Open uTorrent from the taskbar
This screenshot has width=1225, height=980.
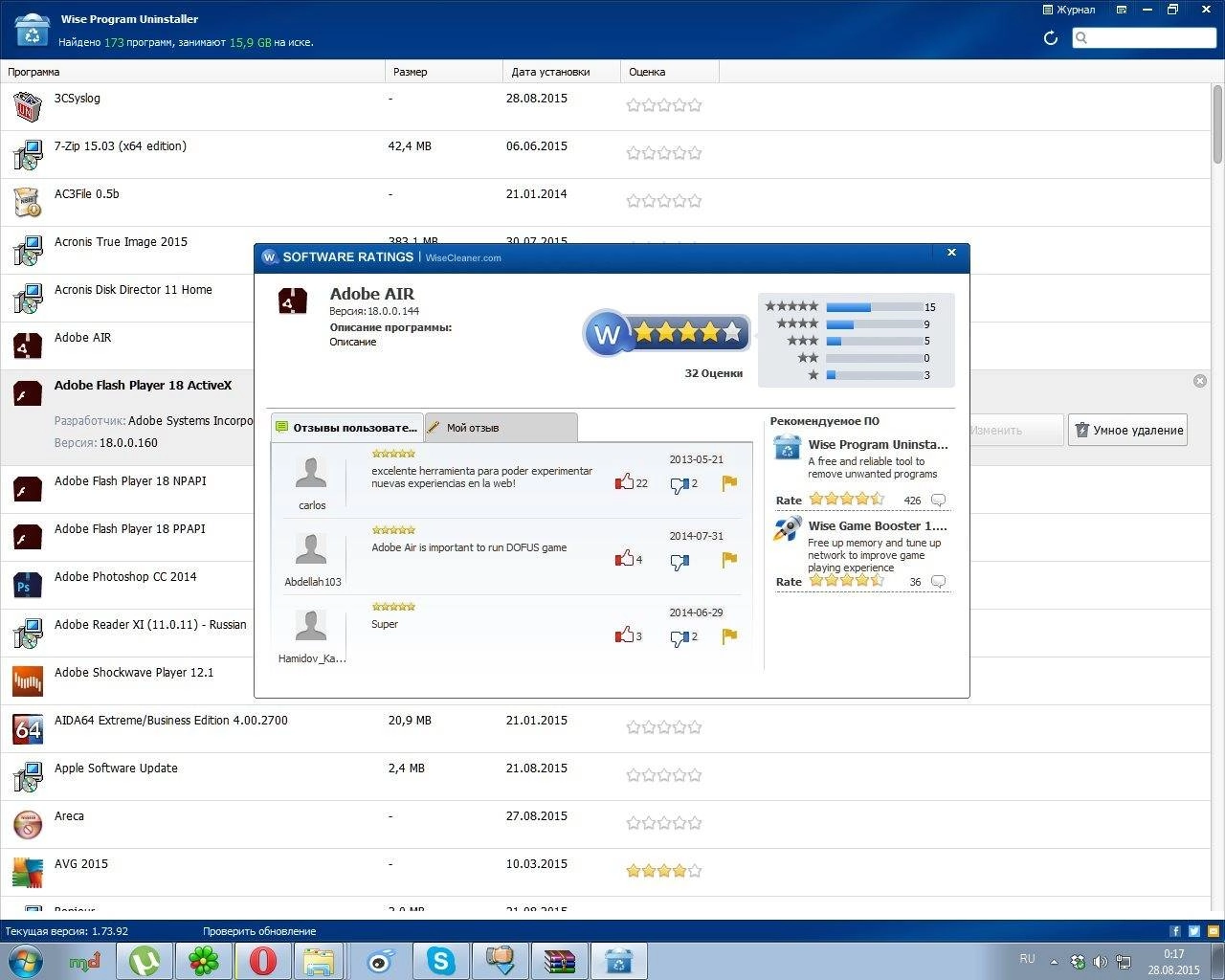[x=145, y=961]
